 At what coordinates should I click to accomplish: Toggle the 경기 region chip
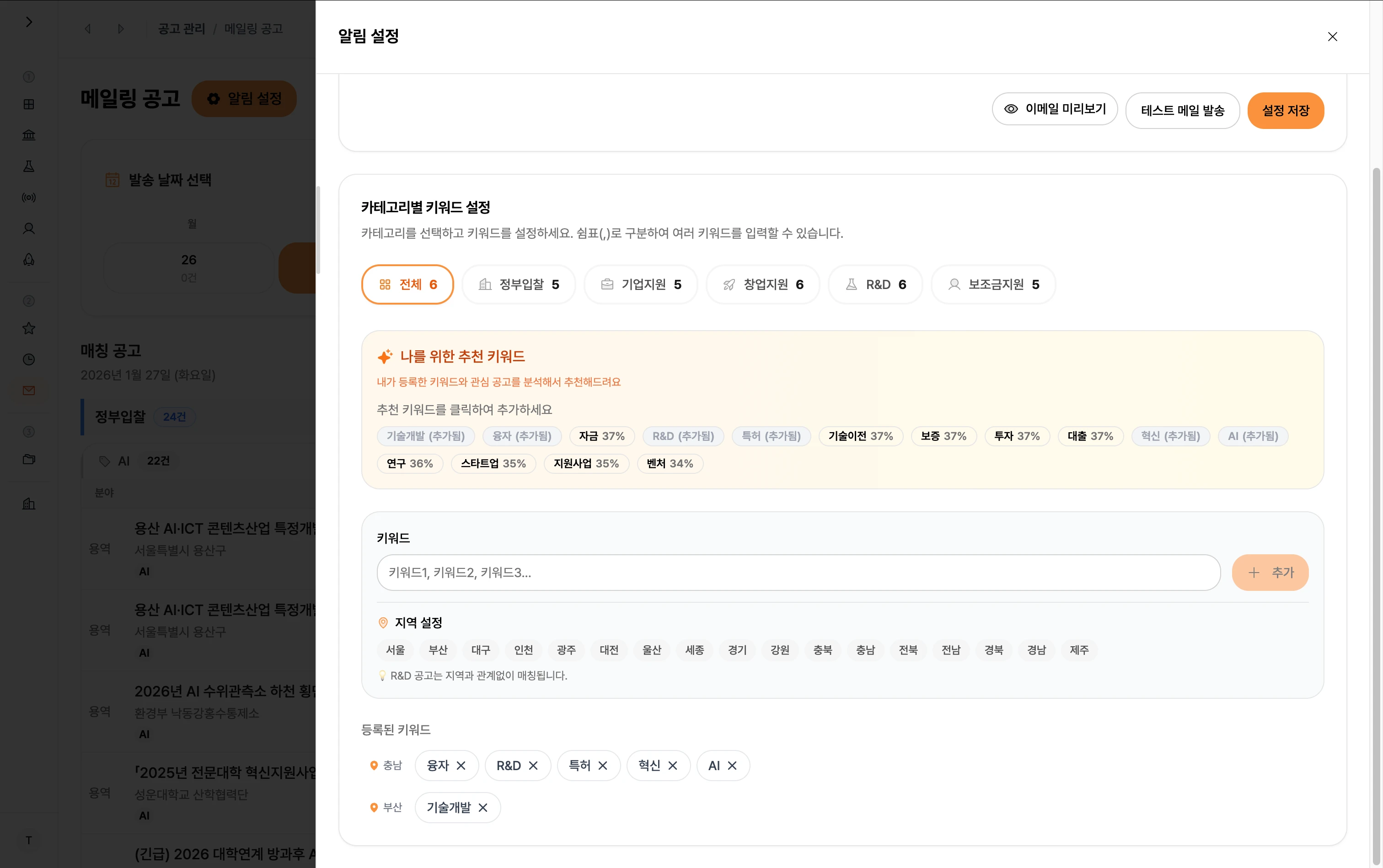[737, 650]
